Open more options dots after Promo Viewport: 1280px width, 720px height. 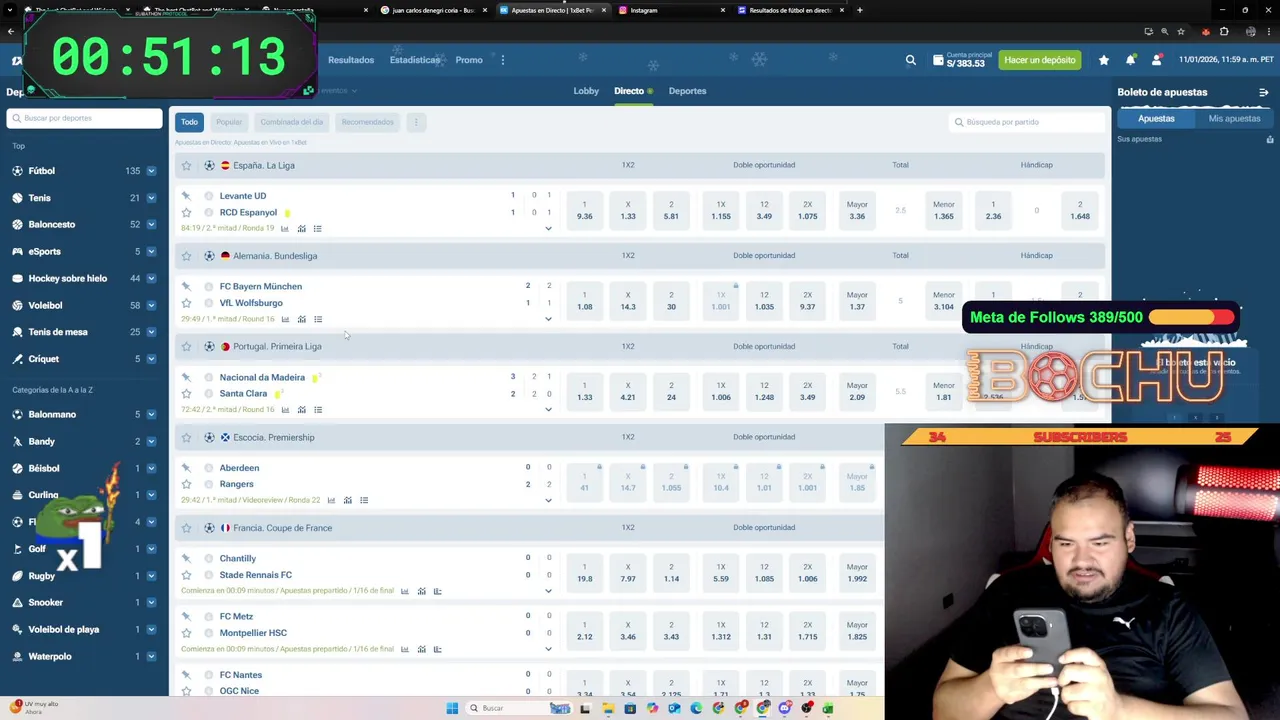[502, 60]
